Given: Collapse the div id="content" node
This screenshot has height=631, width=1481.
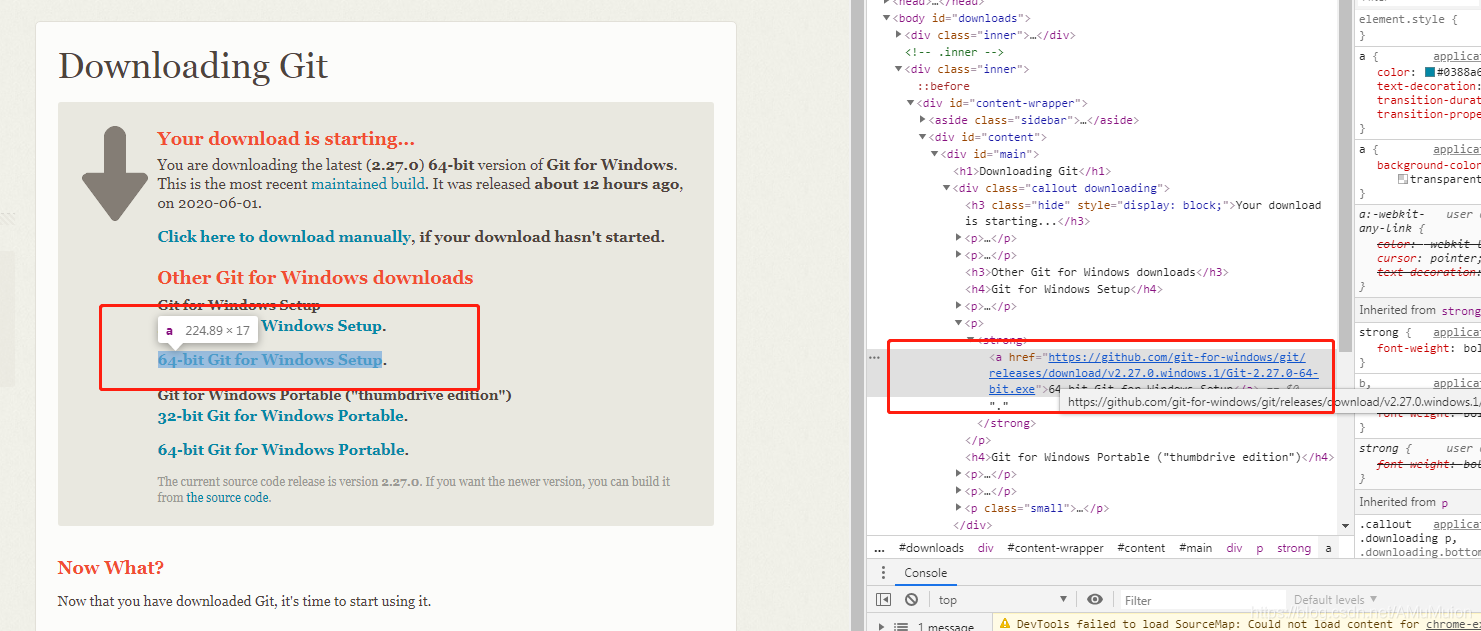Looking at the screenshot, I should click(x=922, y=137).
